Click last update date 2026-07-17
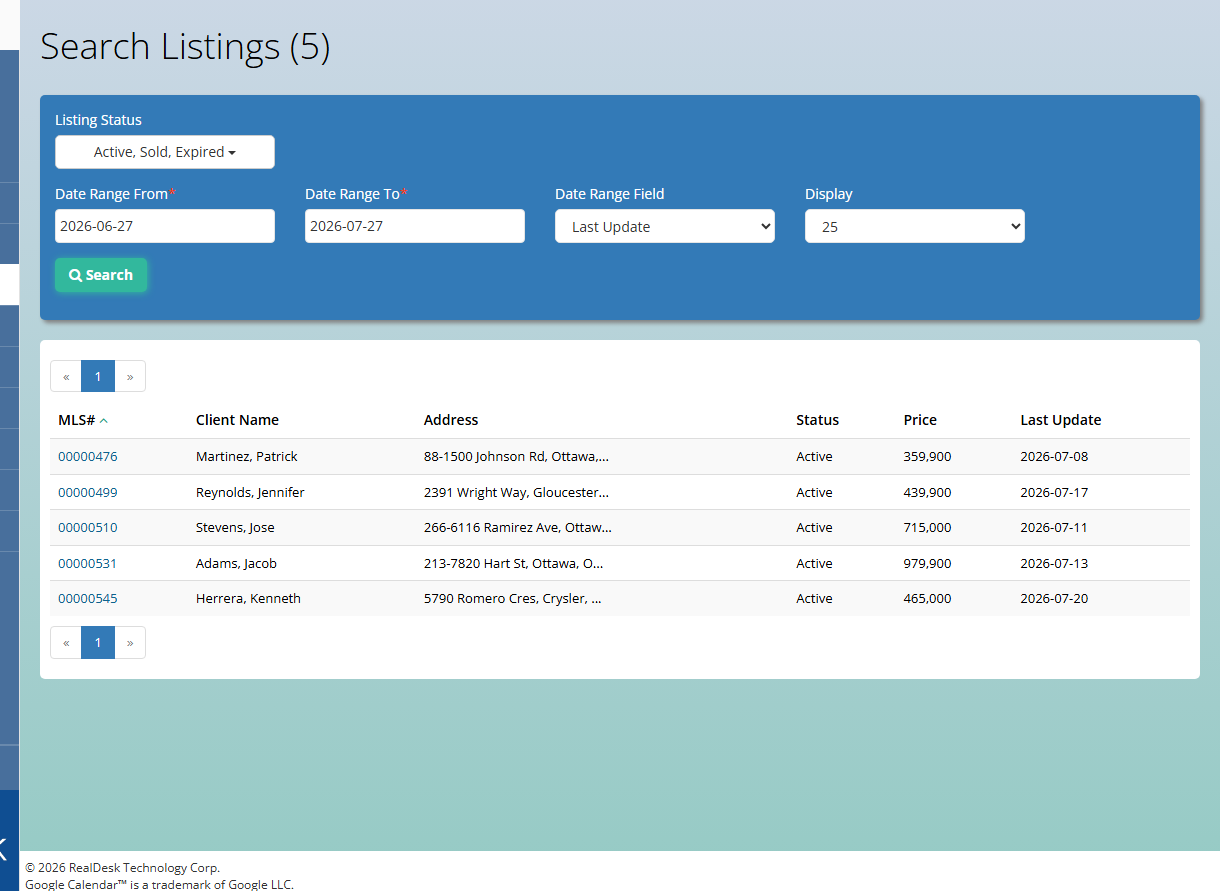Viewport: 1220px width, 891px height. tap(1054, 492)
